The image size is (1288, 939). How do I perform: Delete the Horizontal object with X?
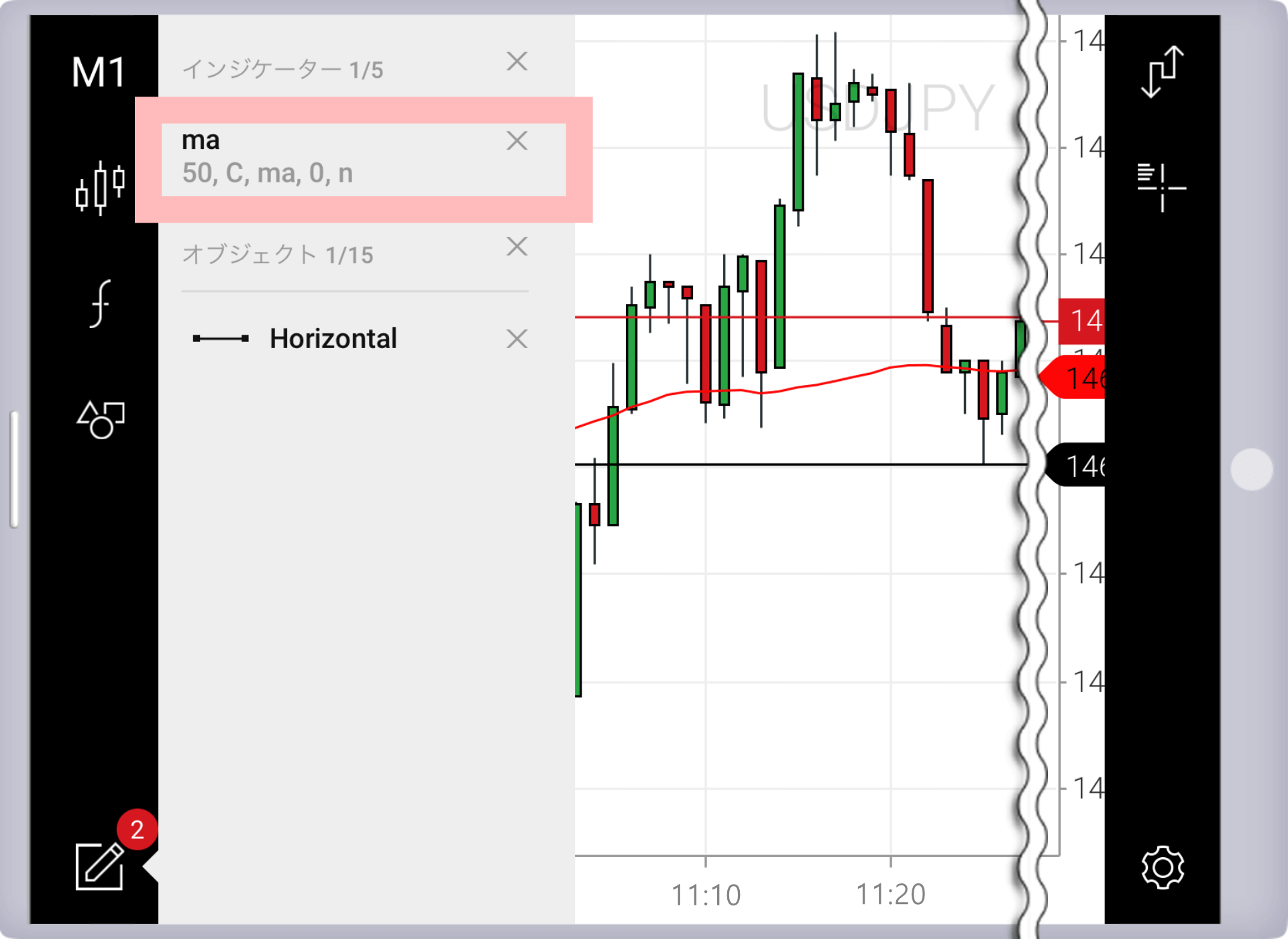coord(517,339)
